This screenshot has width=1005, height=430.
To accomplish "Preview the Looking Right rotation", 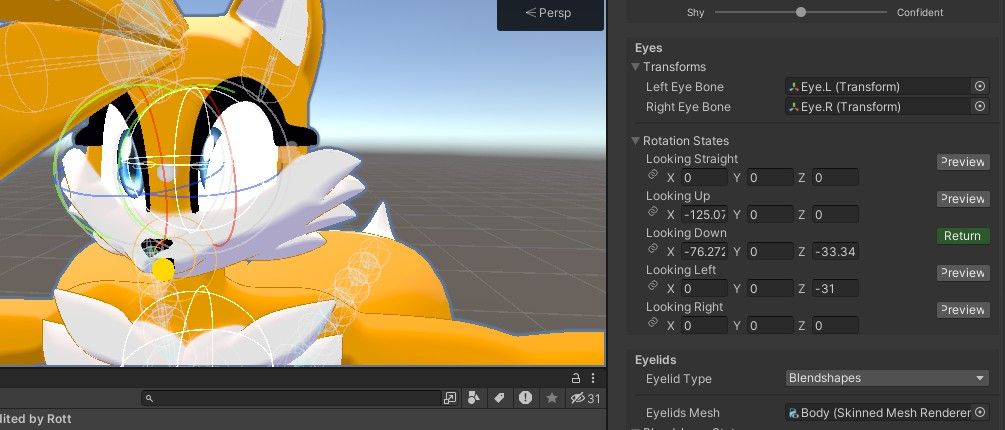I will click(963, 310).
